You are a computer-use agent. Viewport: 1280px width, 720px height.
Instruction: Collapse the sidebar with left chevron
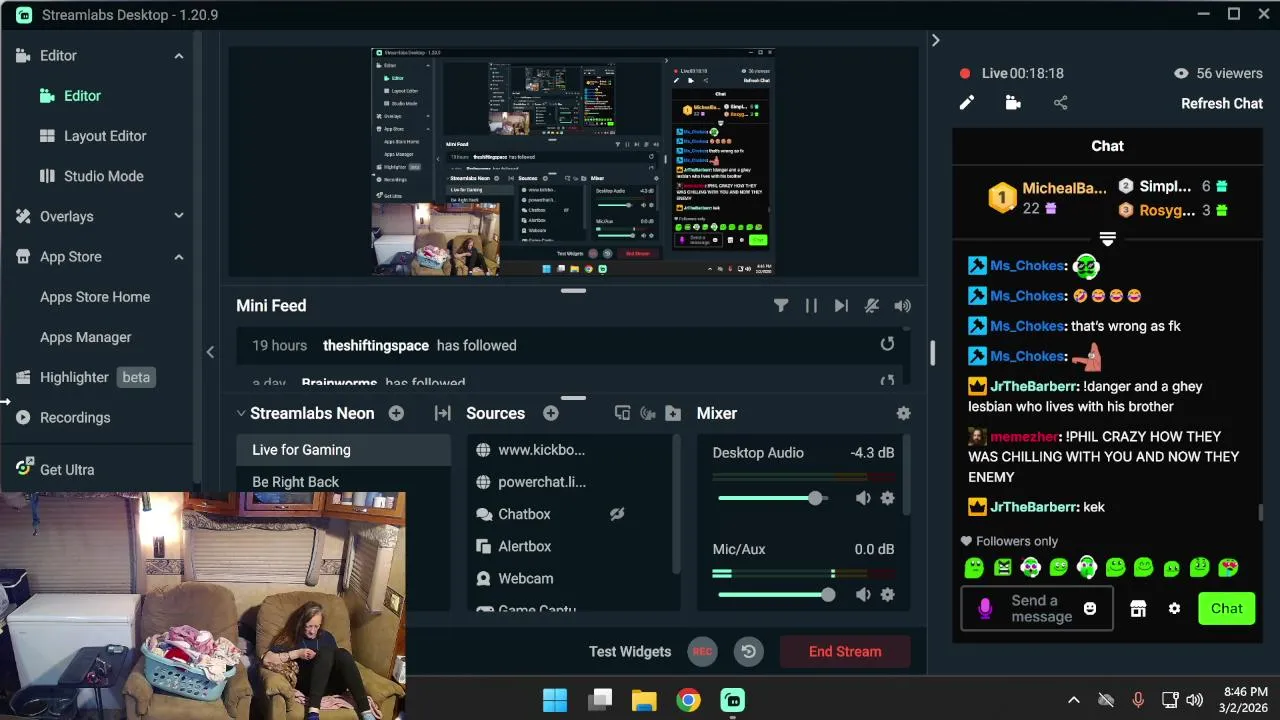210,352
